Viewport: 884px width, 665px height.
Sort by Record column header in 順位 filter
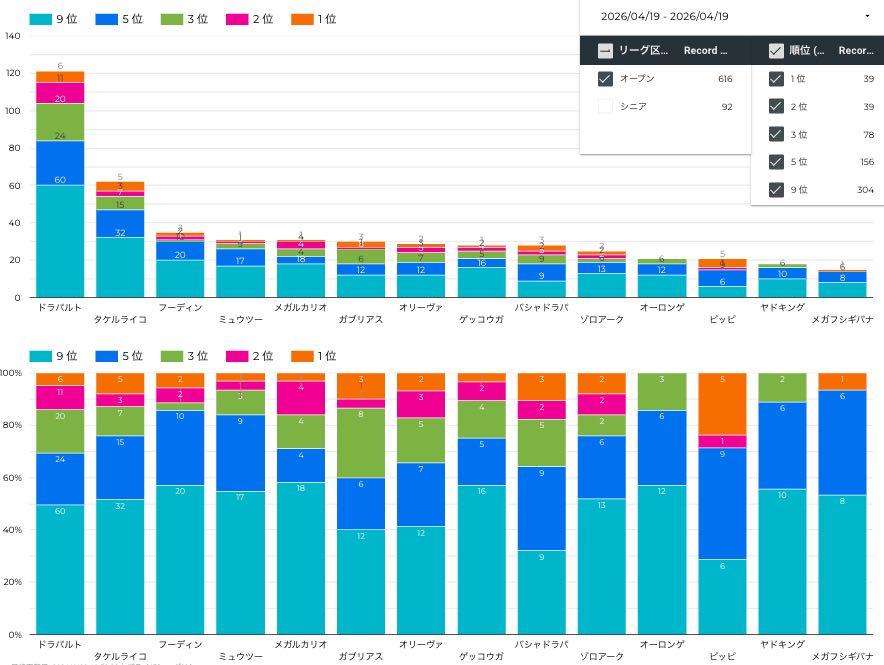point(855,51)
